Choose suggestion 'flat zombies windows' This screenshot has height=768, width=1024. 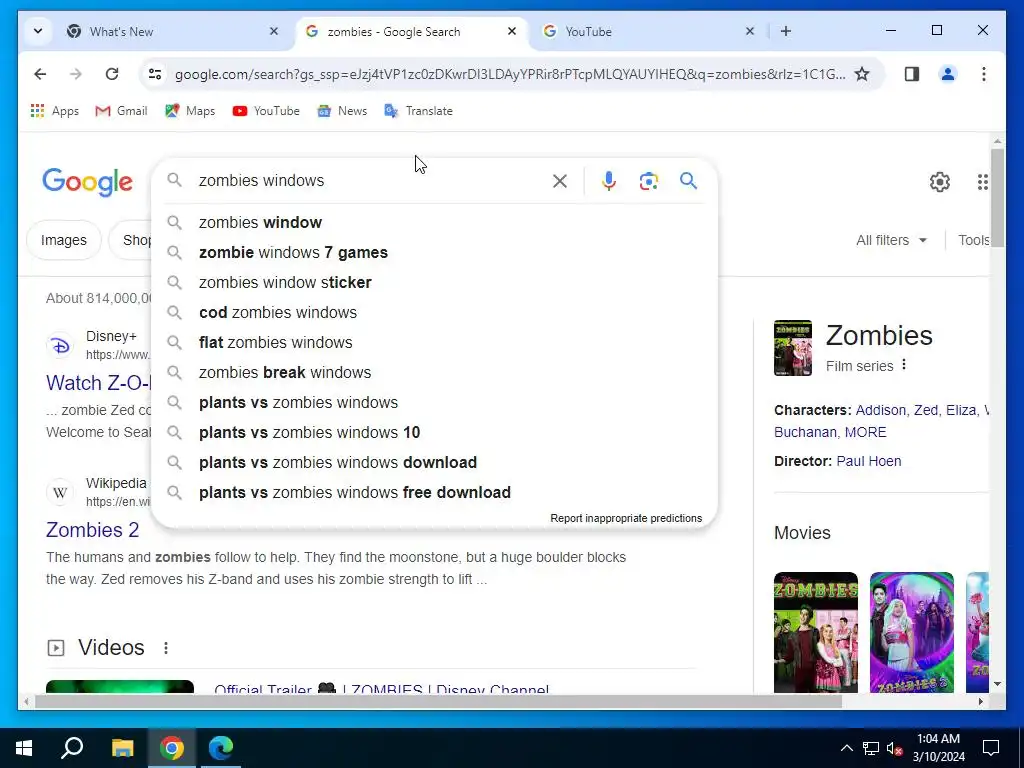(x=434, y=343)
